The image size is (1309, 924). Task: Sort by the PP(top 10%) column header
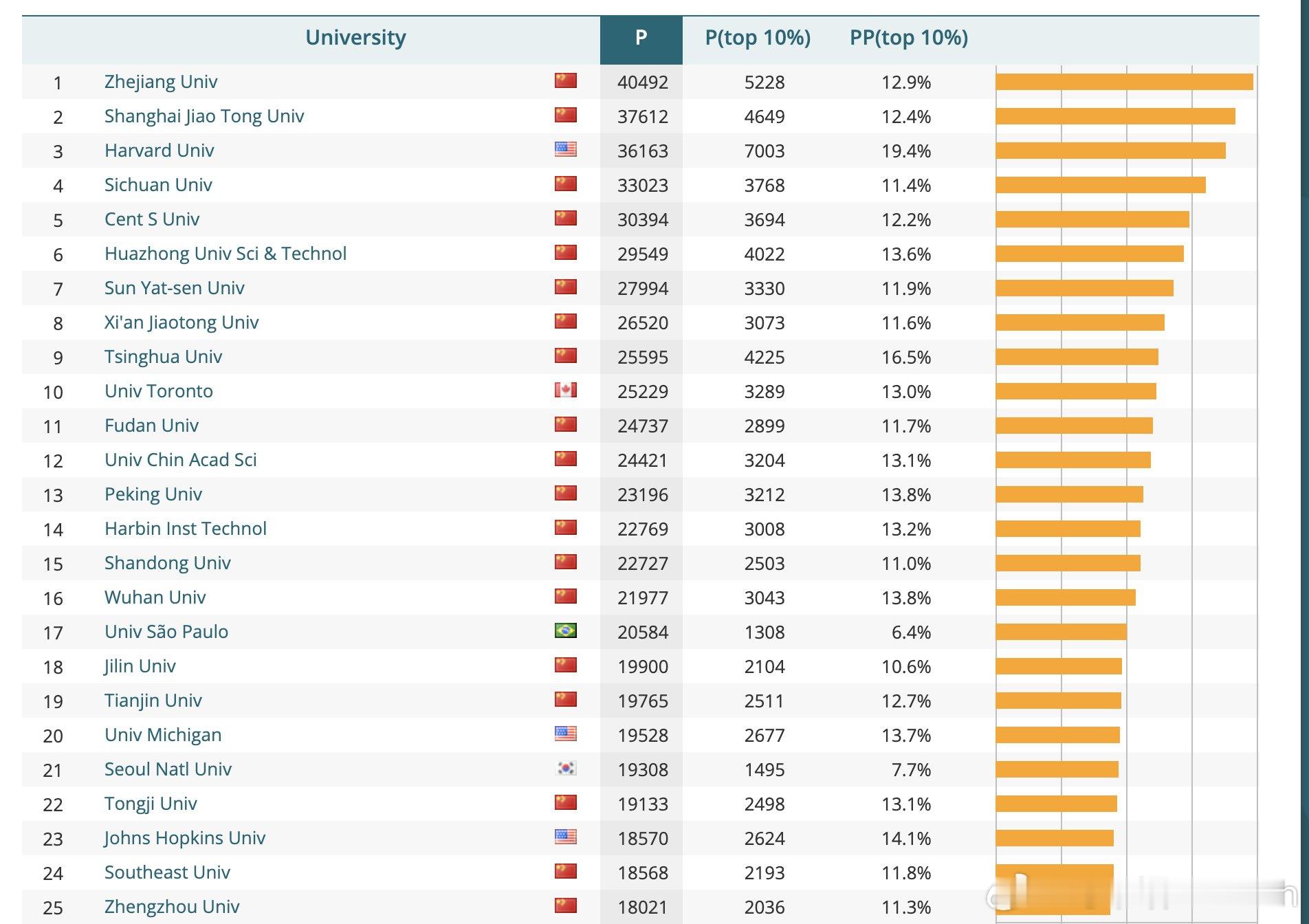tap(909, 38)
